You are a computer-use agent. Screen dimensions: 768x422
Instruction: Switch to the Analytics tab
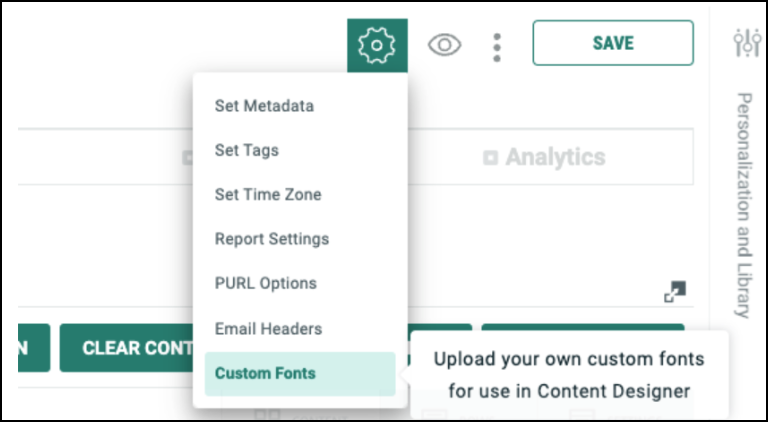coord(555,158)
